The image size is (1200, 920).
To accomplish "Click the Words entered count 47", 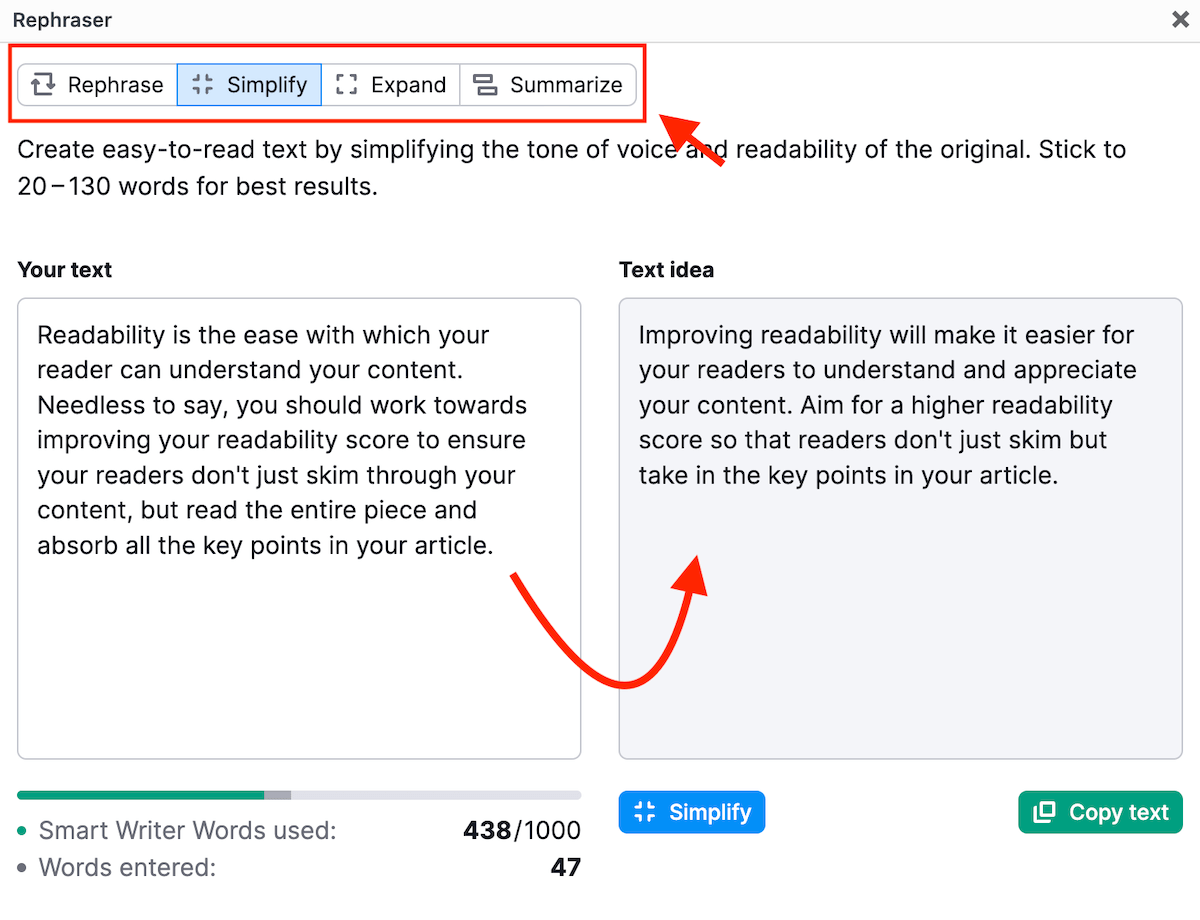I will (x=565, y=867).
